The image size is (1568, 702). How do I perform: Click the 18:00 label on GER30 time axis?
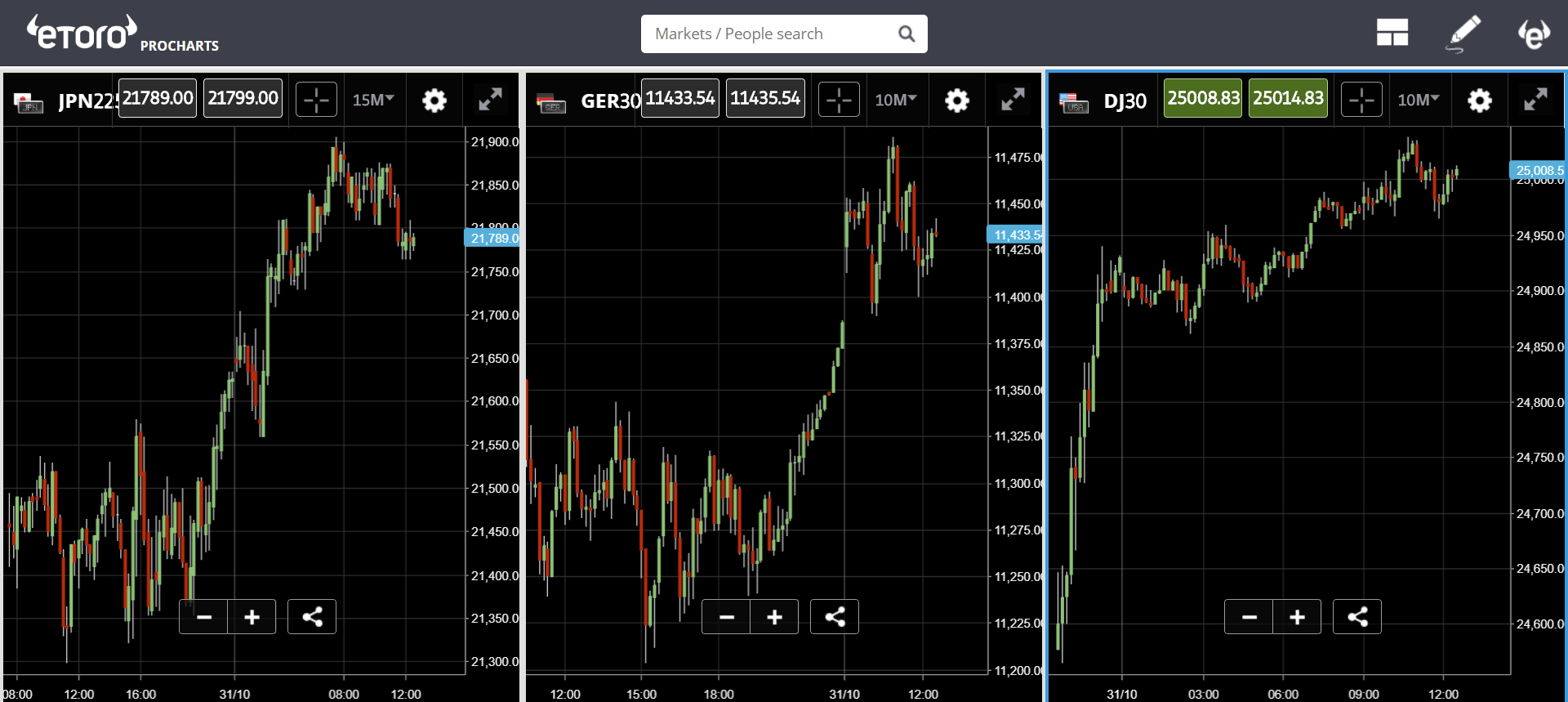[719, 694]
